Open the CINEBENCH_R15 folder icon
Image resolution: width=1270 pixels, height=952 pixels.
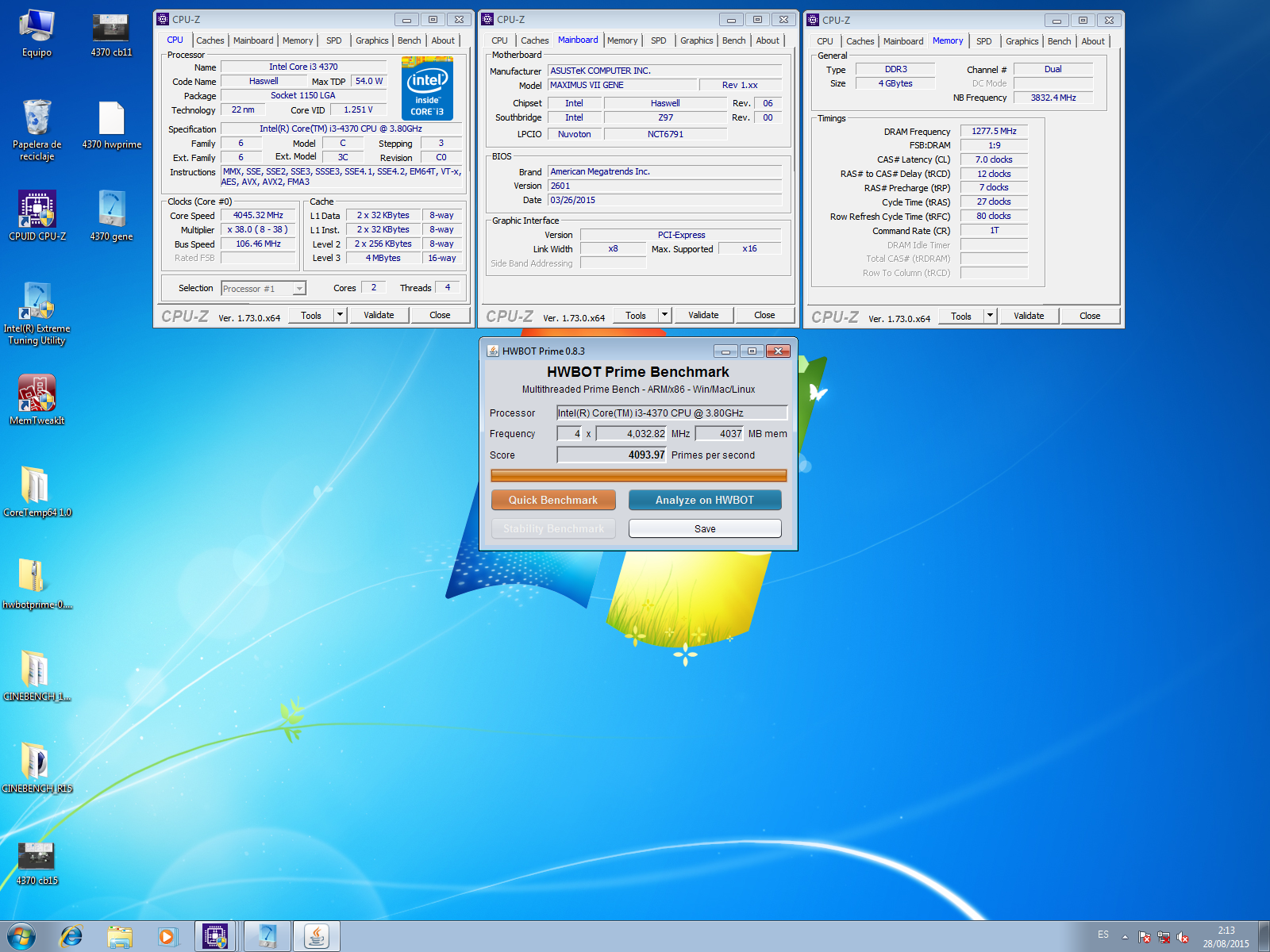[x=37, y=768]
